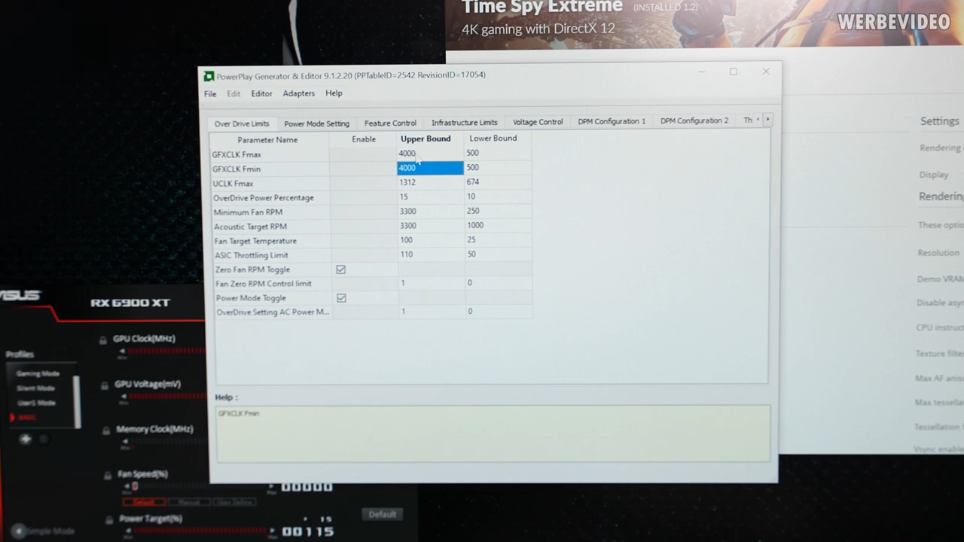Open the greyed Edit menu
Image resolution: width=964 pixels, height=542 pixels.
point(234,94)
